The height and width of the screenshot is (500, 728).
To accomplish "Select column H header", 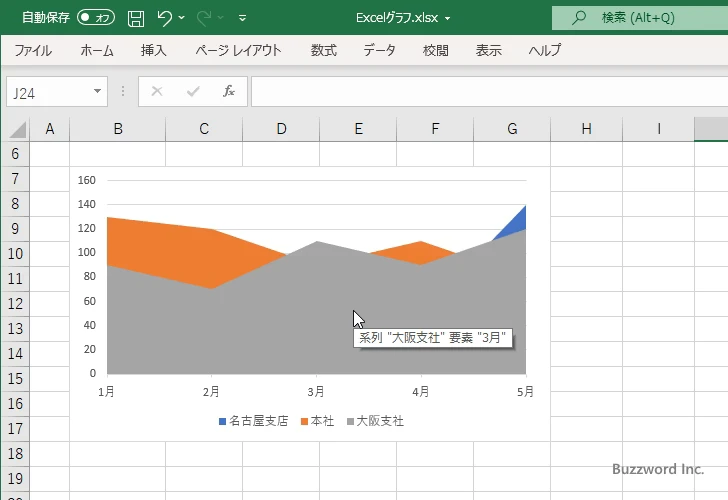I will click(x=586, y=129).
